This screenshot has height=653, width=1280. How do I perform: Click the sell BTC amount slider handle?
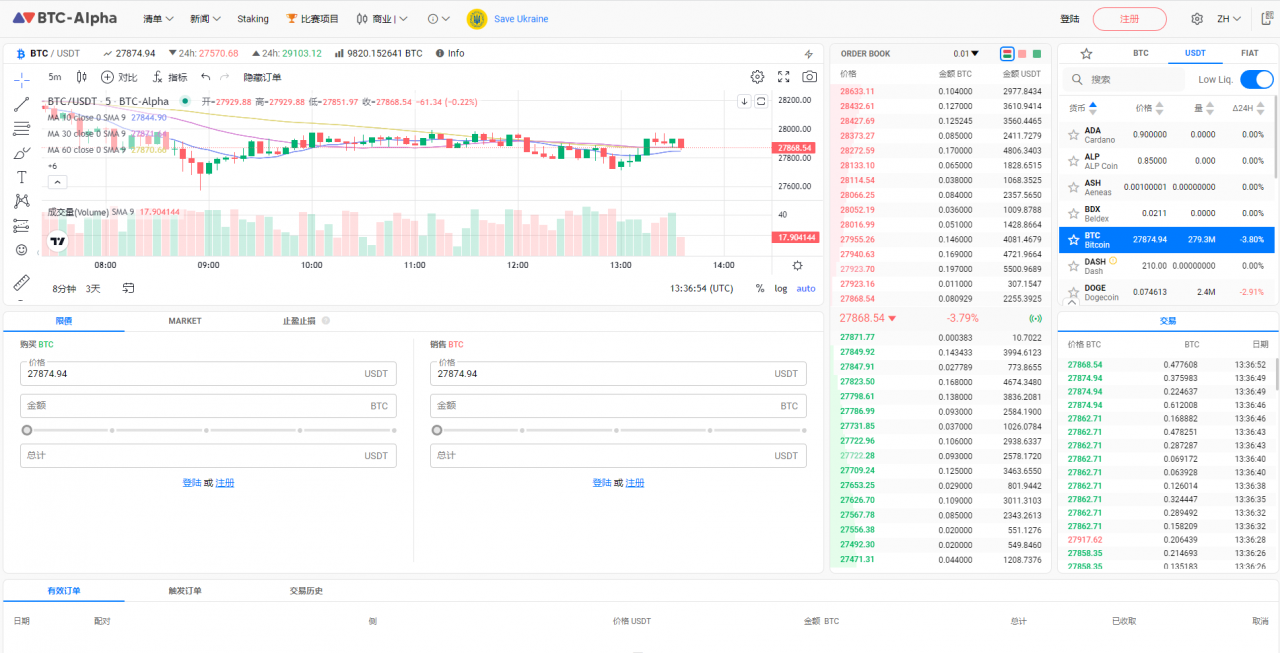tap(437, 430)
